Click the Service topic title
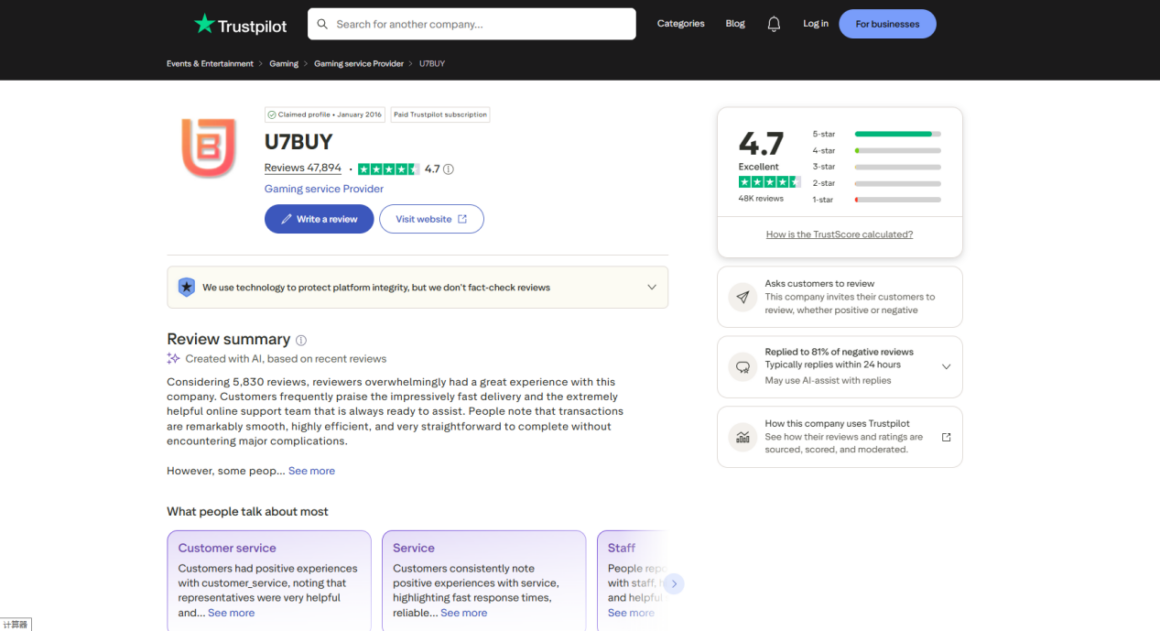Screen dimensions: 1160x631 (414, 548)
